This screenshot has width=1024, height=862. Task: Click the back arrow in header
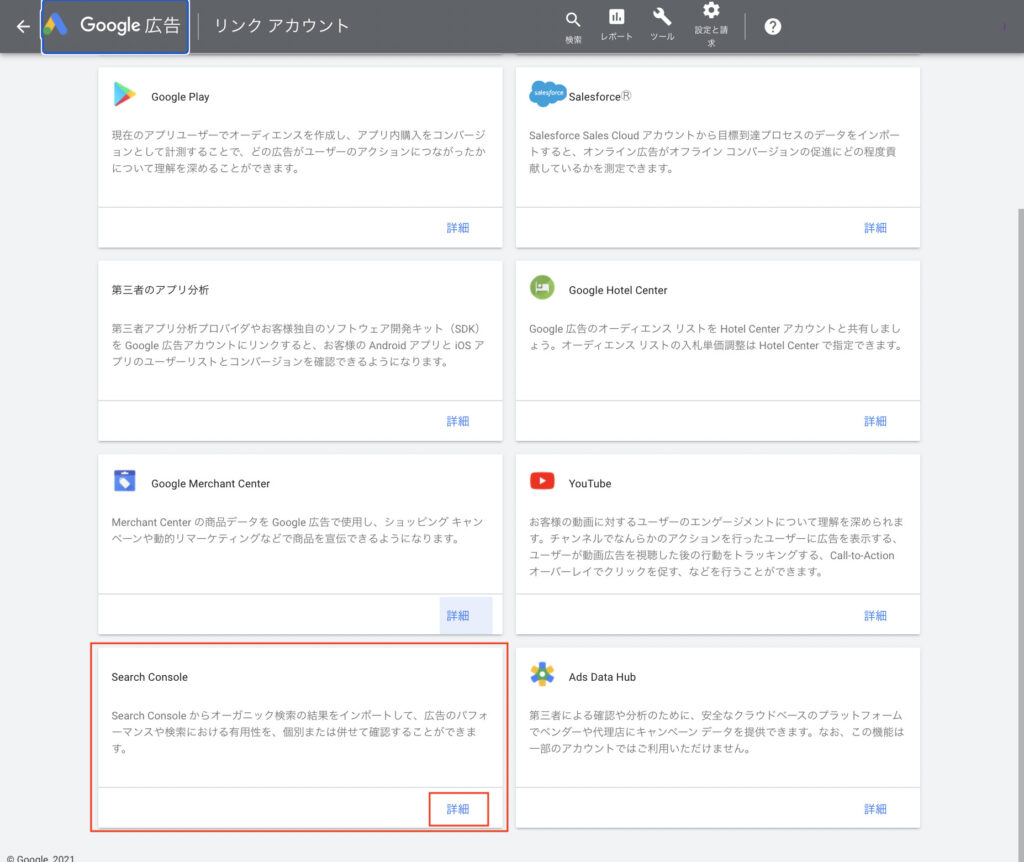pyautogui.click(x=23, y=26)
